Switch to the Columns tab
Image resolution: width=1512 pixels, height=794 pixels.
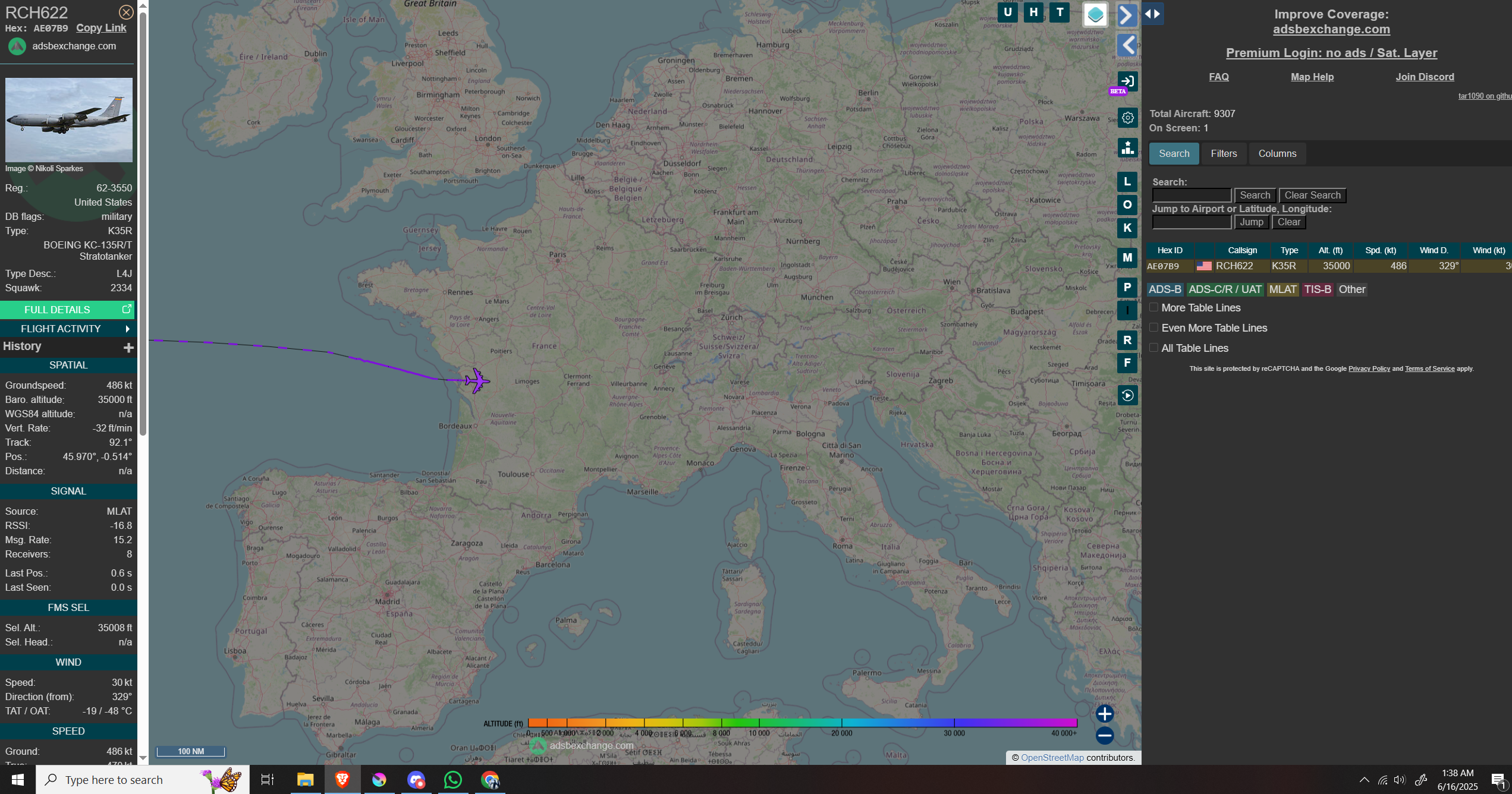1277,153
